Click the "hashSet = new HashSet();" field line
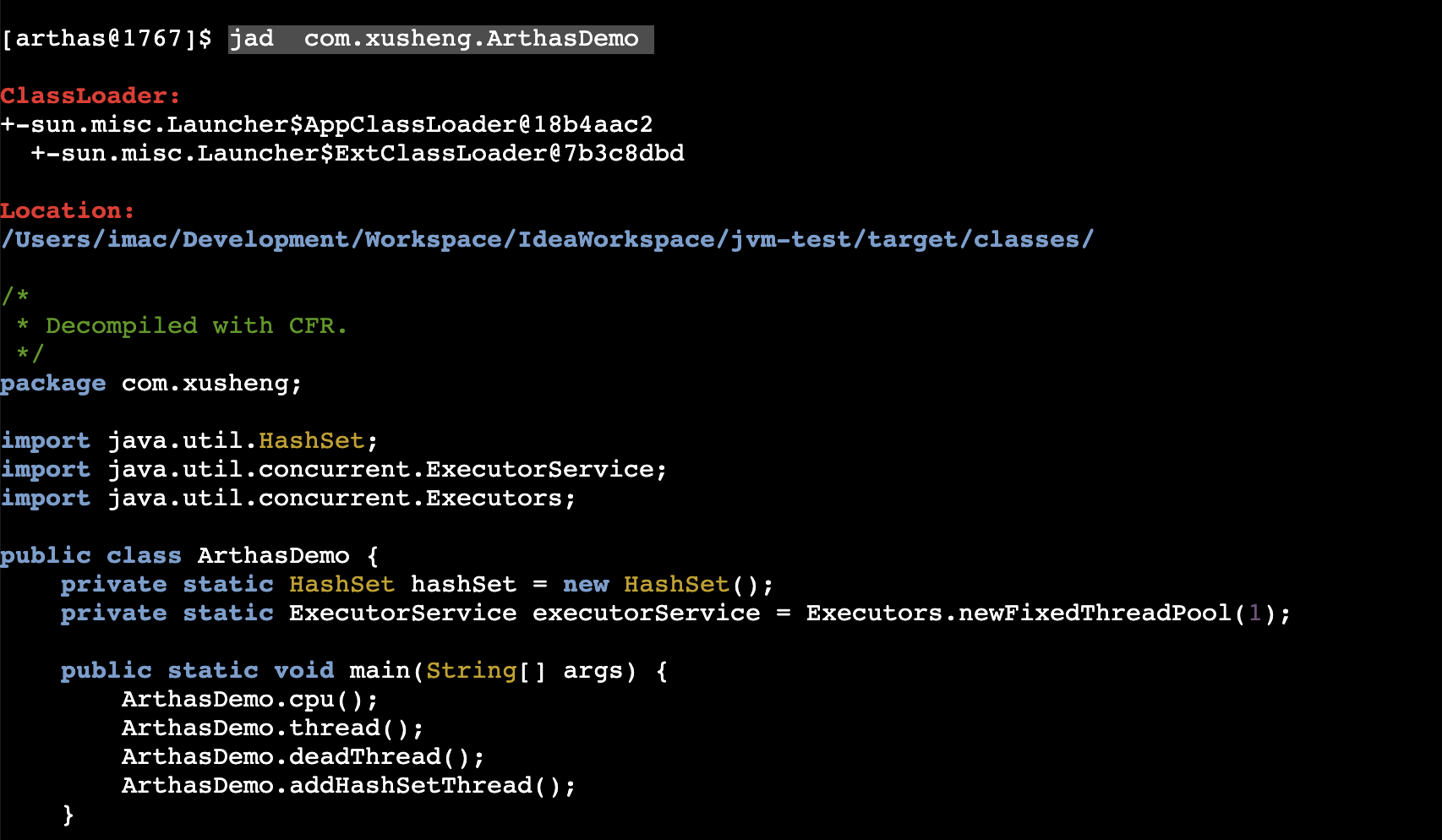Viewport: 1442px width, 840px height. pyautogui.click(x=417, y=585)
